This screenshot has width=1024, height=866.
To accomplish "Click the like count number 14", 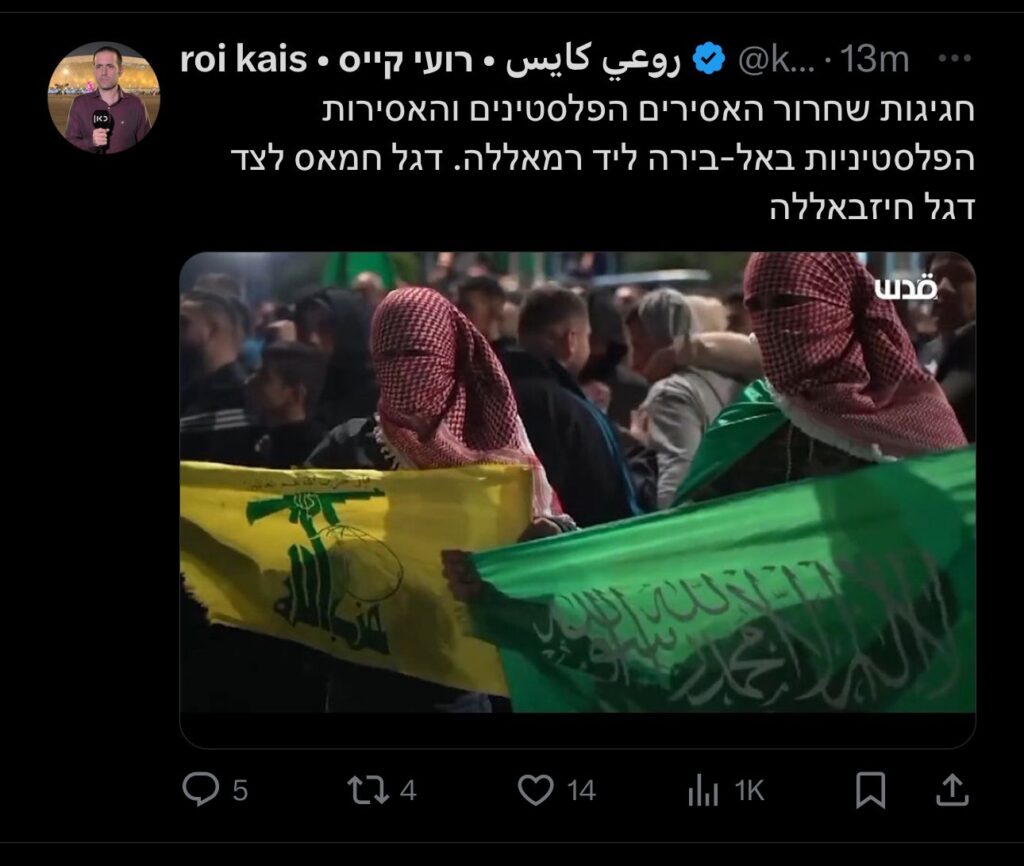I will point(581,791).
